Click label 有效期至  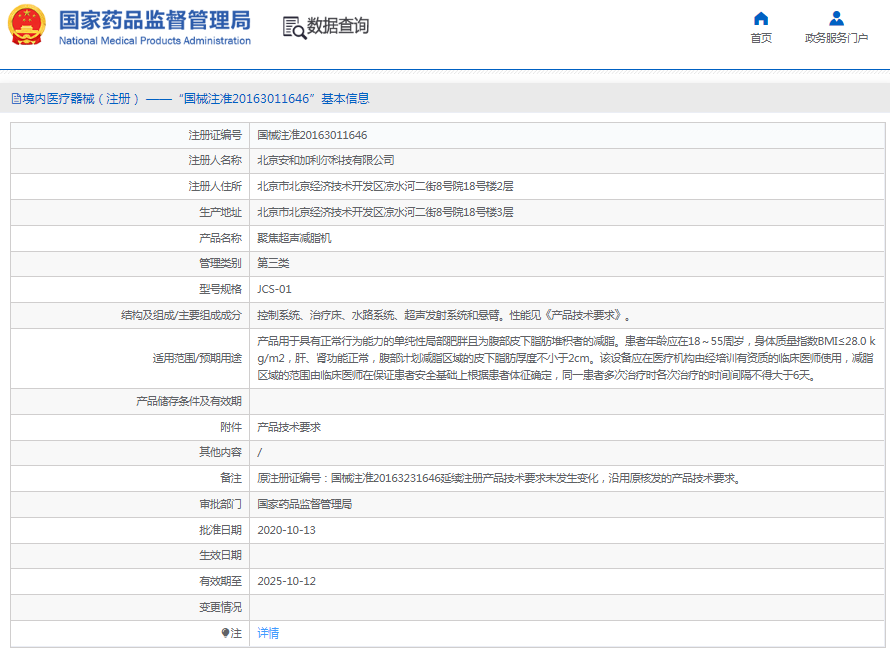coord(220,581)
